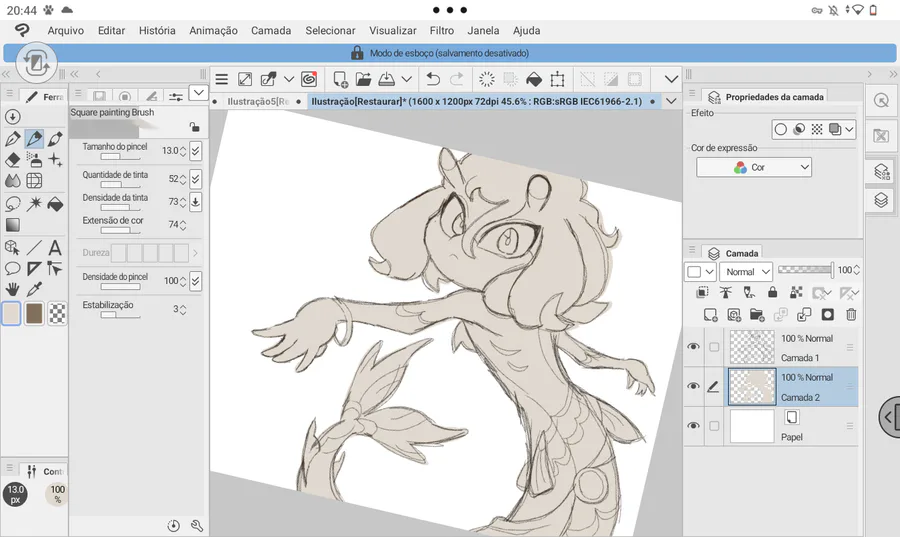The height and width of the screenshot is (537, 900).
Task: Switch to the Ilustração5 document tab
Action: tap(257, 101)
